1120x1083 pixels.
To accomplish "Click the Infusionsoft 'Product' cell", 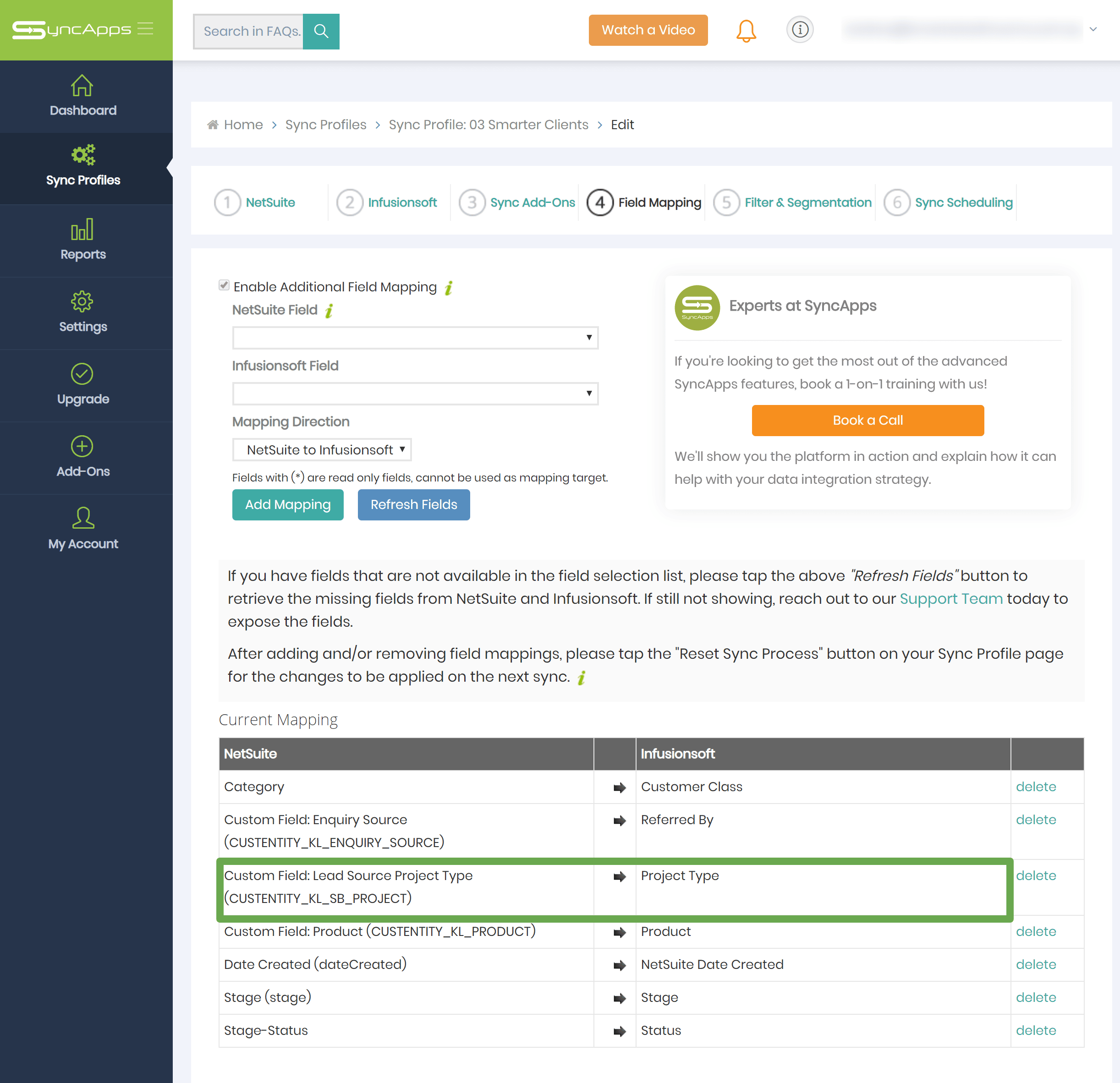I will click(823, 932).
